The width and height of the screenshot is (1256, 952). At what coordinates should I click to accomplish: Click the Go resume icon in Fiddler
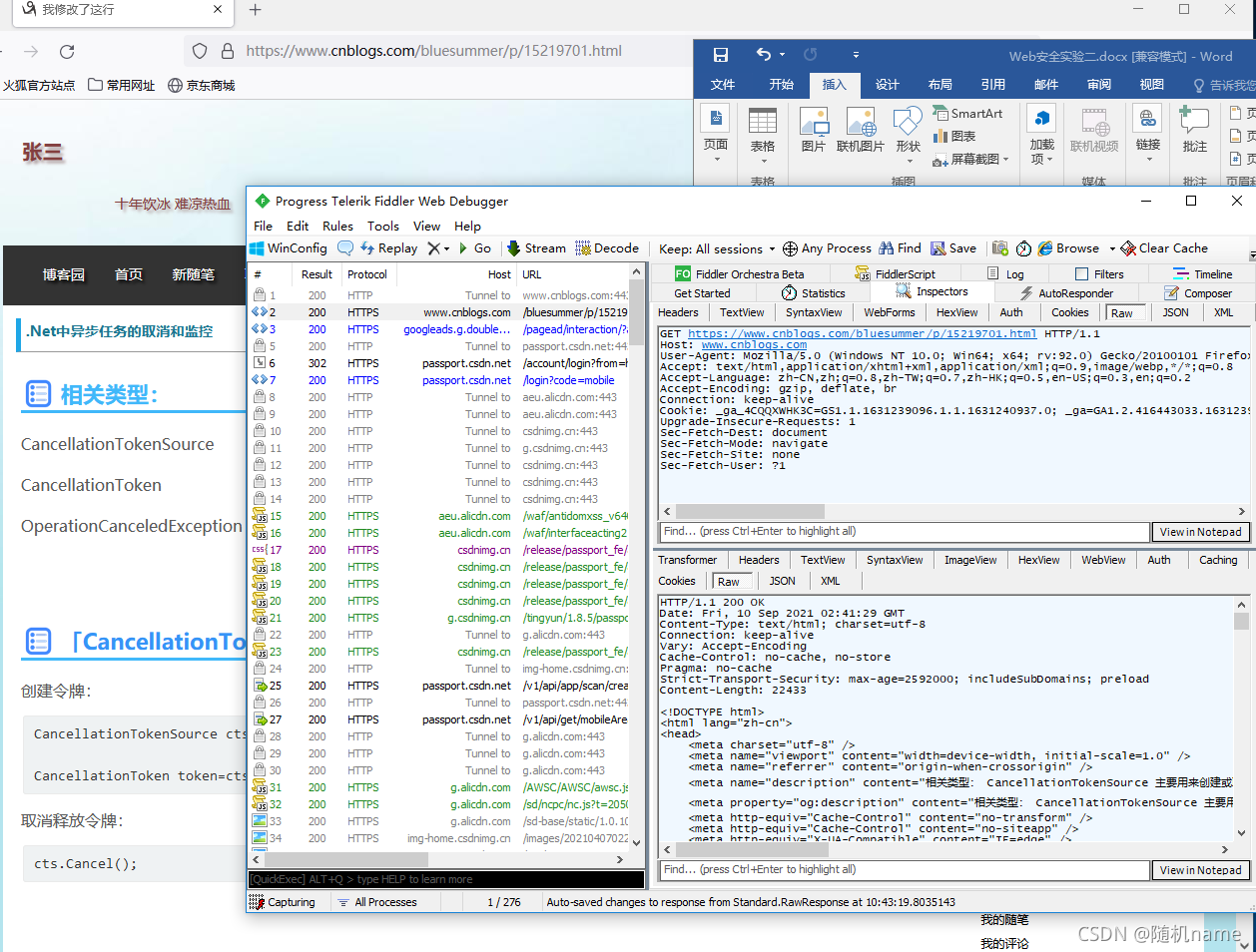click(463, 248)
